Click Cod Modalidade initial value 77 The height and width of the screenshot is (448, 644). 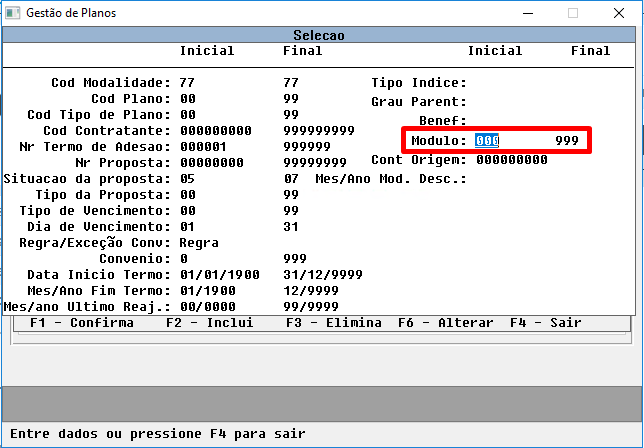(x=187, y=83)
